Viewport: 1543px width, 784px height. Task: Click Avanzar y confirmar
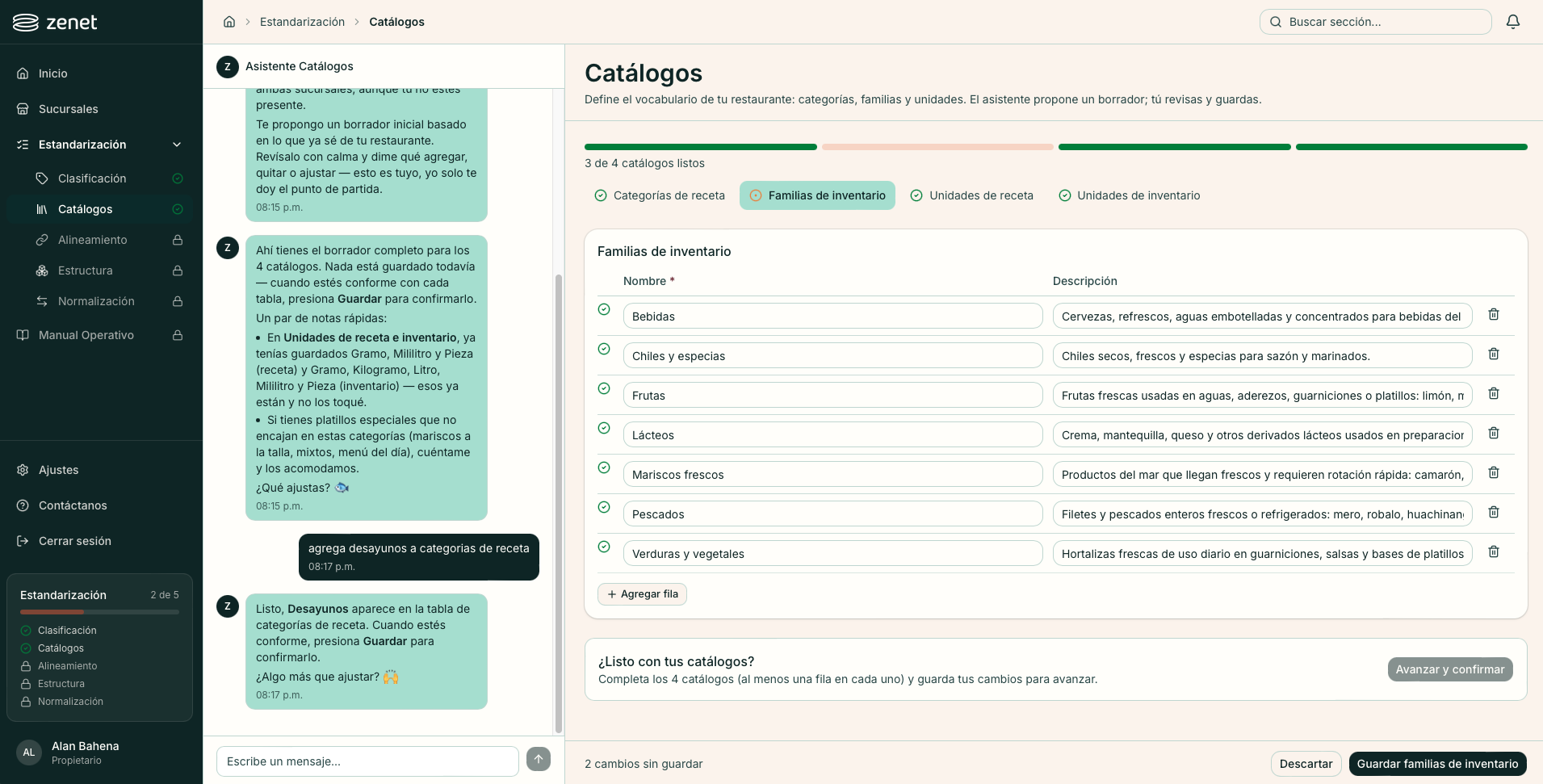pos(1450,669)
